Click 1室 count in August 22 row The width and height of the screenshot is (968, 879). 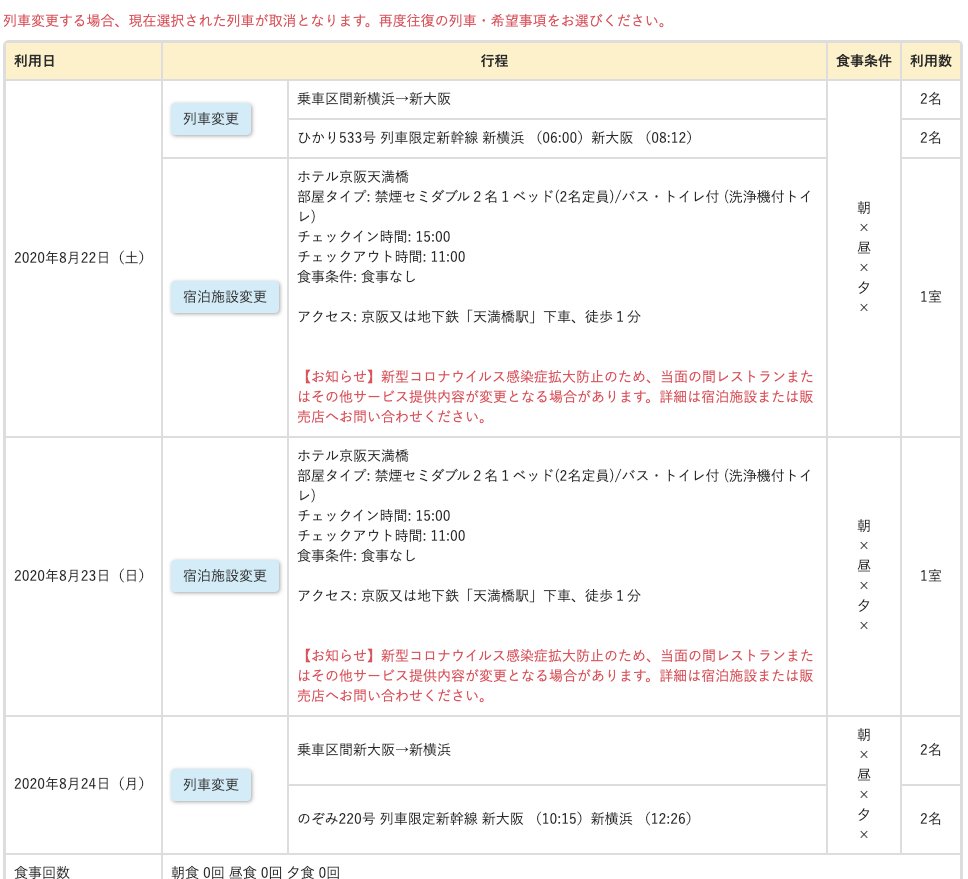point(931,297)
